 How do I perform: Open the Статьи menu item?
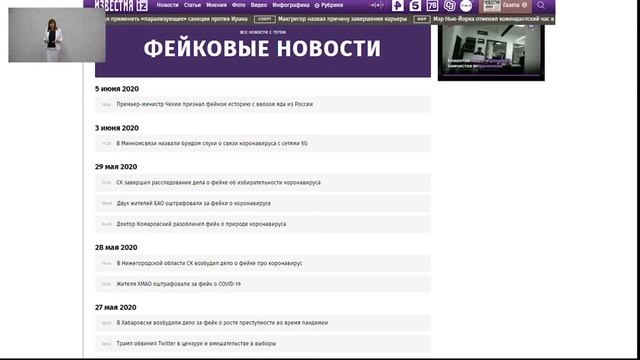(192, 5)
